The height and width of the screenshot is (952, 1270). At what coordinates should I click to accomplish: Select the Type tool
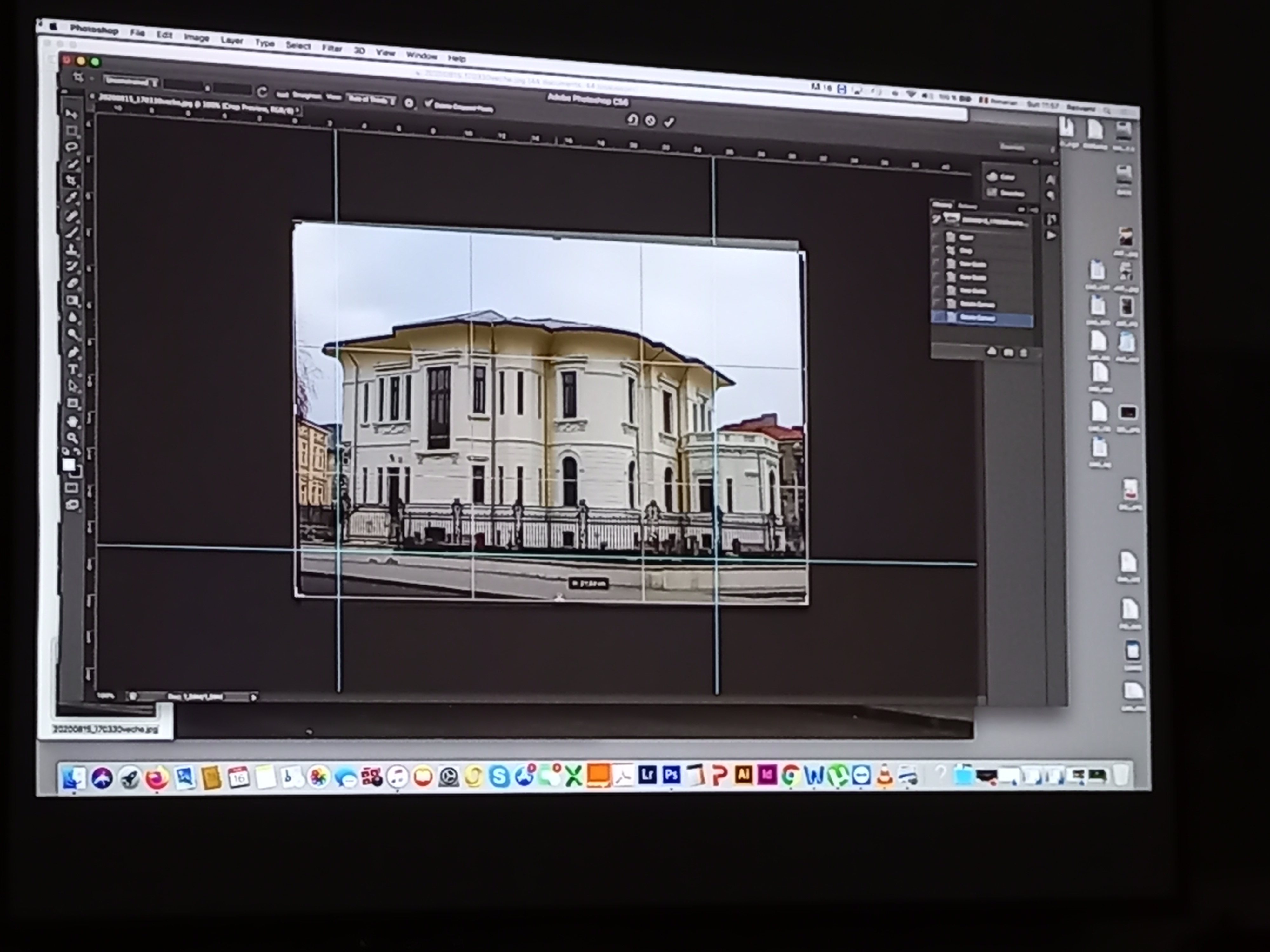(x=73, y=370)
